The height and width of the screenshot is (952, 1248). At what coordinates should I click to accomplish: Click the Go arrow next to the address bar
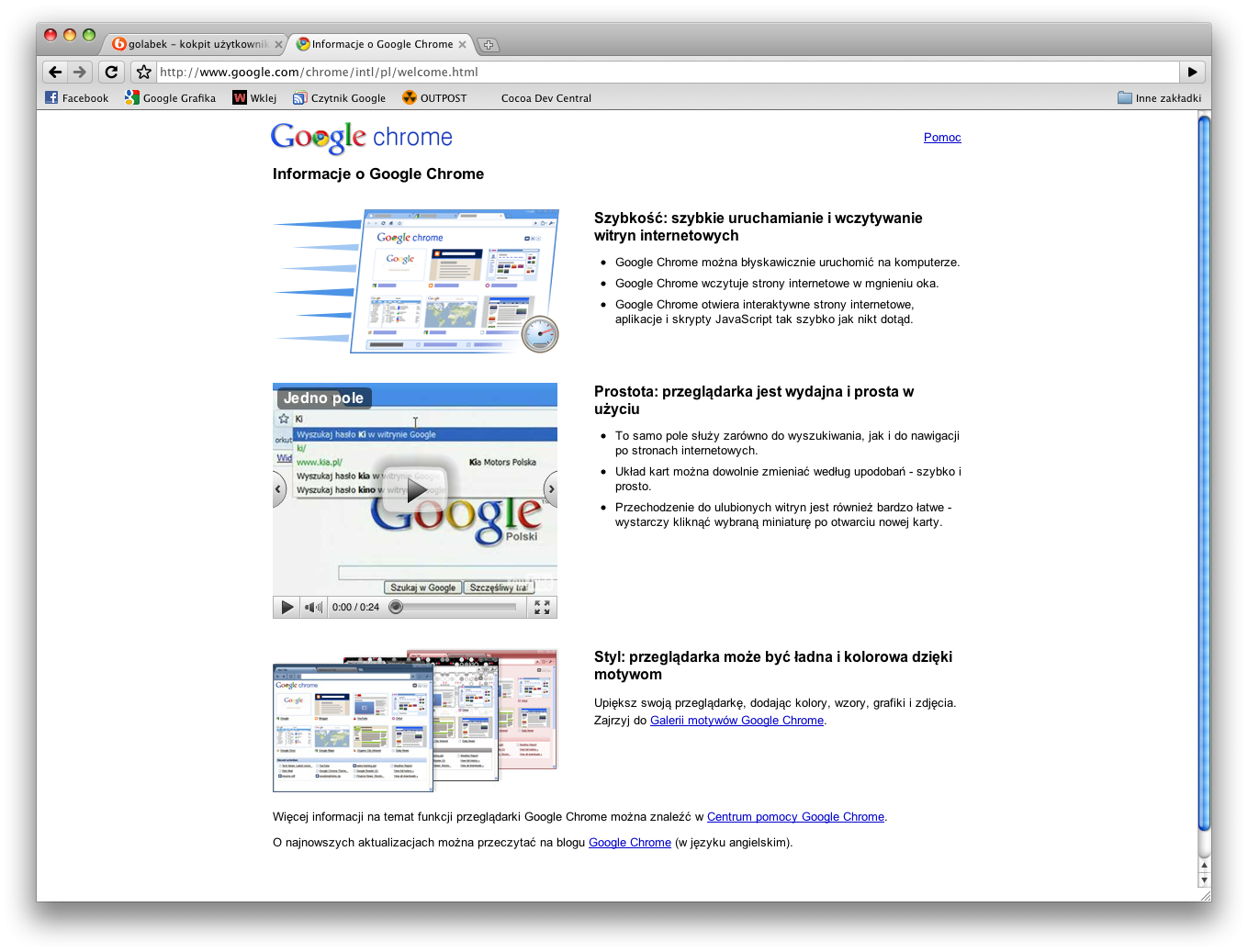tap(1192, 72)
